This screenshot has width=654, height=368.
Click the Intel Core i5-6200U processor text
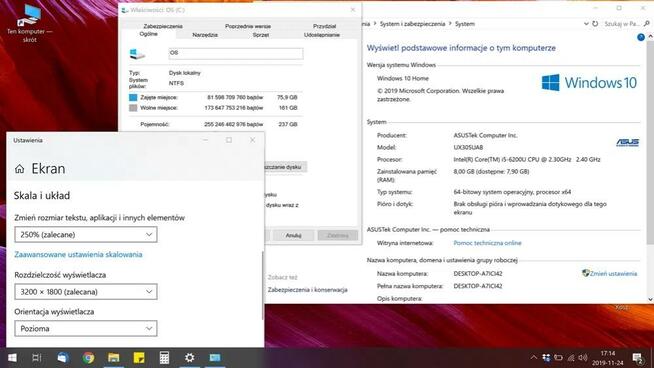(527, 159)
